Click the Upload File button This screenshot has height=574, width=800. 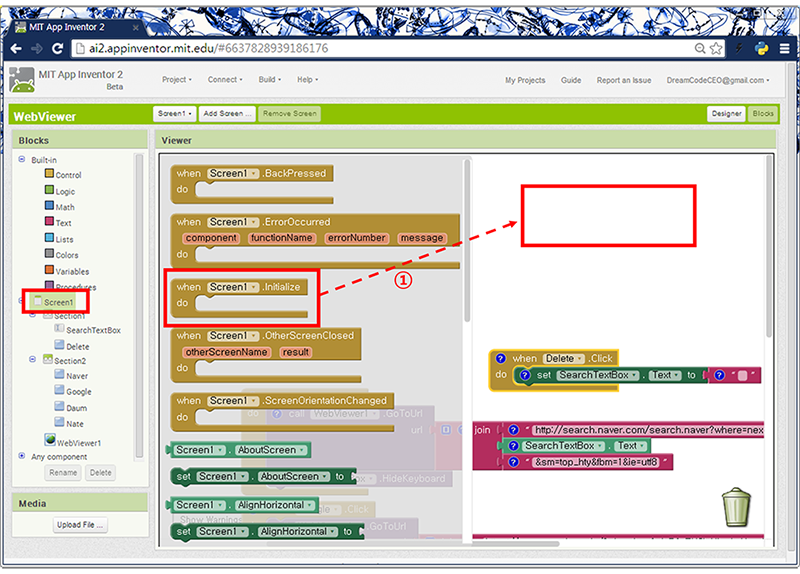[x=80, y=525]
